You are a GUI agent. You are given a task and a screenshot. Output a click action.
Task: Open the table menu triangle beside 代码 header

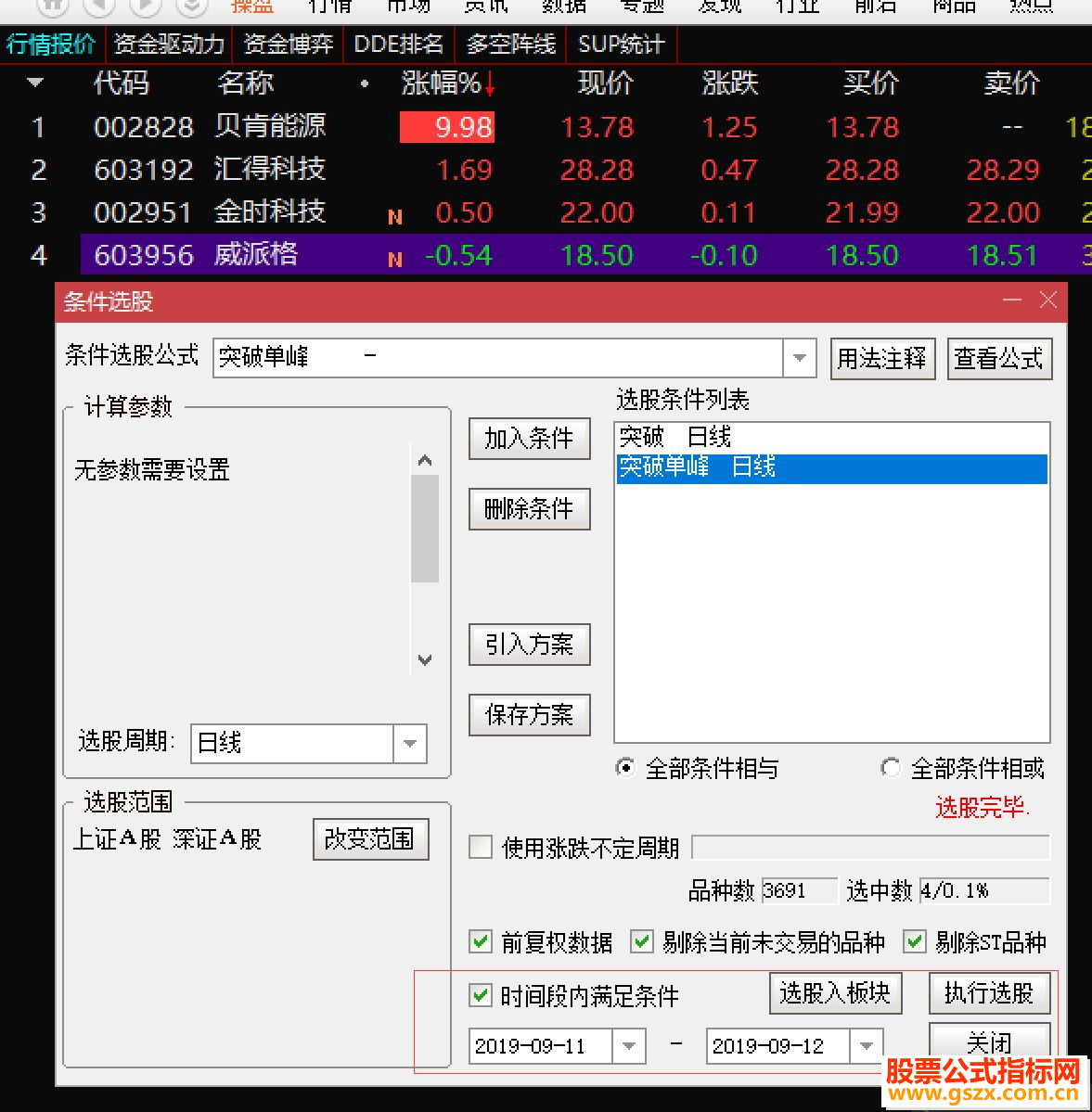point(34,83)
